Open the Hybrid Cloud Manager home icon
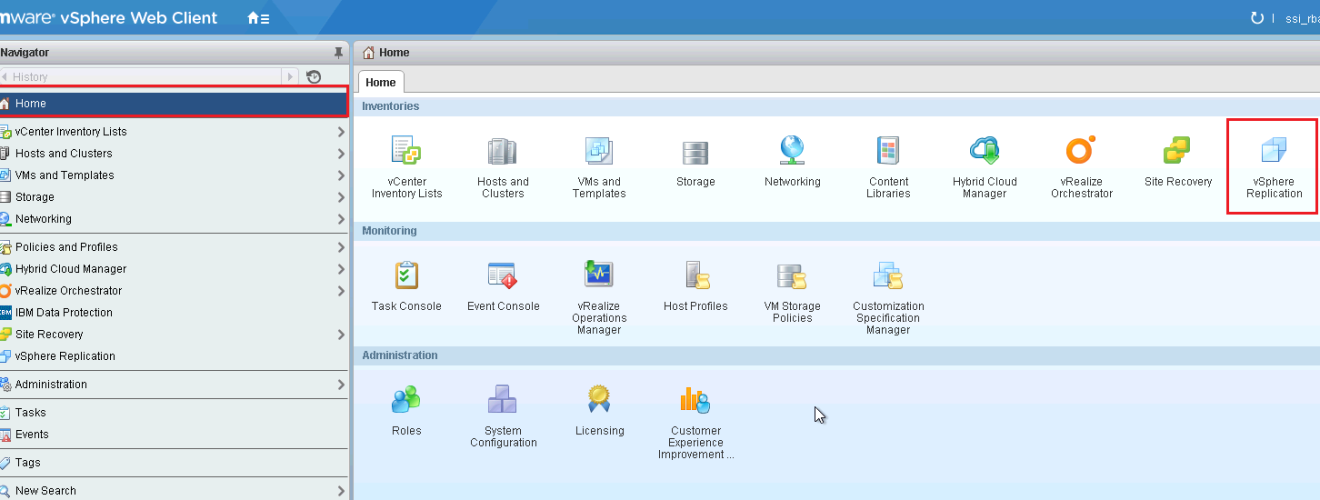The width and height of the screenshot is (1320, 500). (x=985, y=151)
